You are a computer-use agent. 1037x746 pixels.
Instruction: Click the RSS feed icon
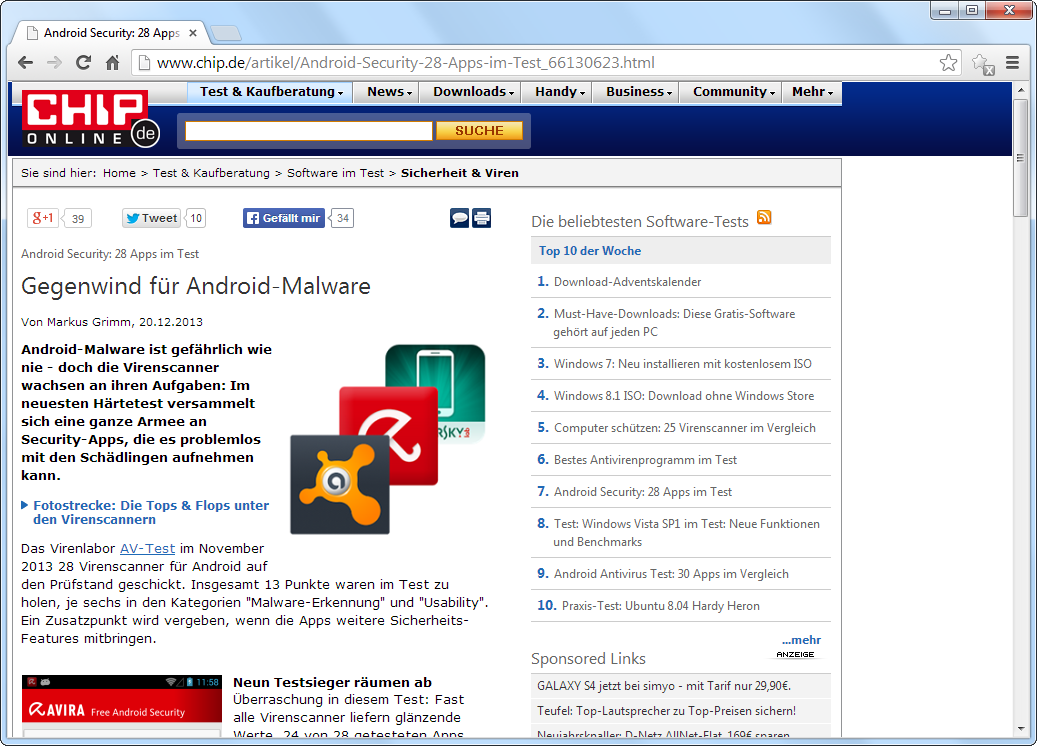pos(764,218)
